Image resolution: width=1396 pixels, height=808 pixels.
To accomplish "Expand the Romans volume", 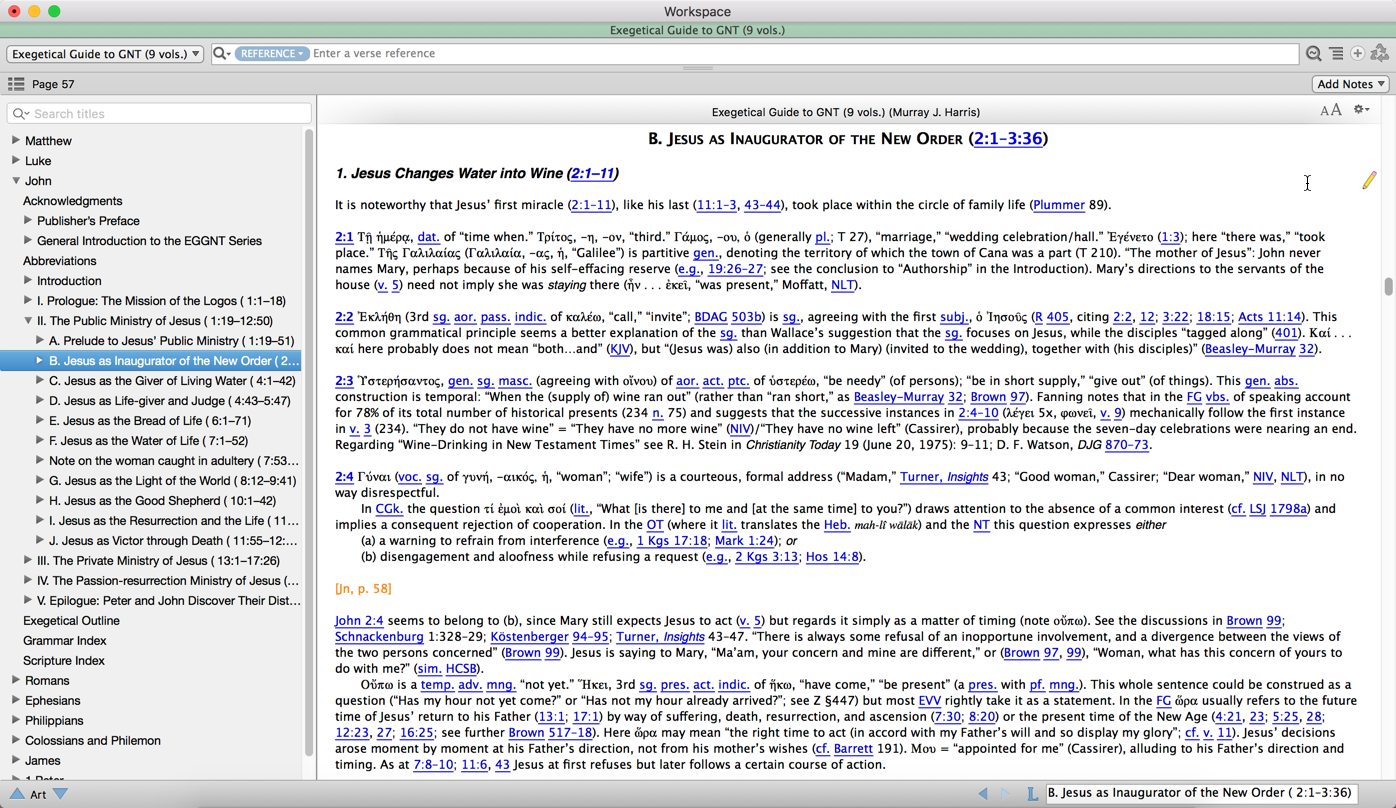I will tap(16, 680).
